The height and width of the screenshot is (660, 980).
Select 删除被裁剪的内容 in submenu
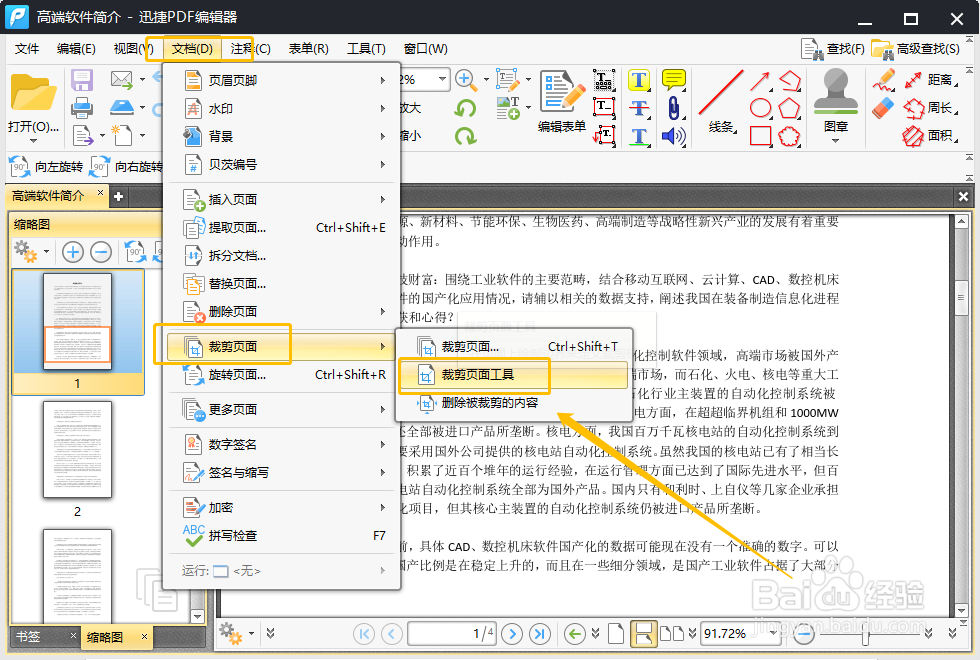point(514,403)
